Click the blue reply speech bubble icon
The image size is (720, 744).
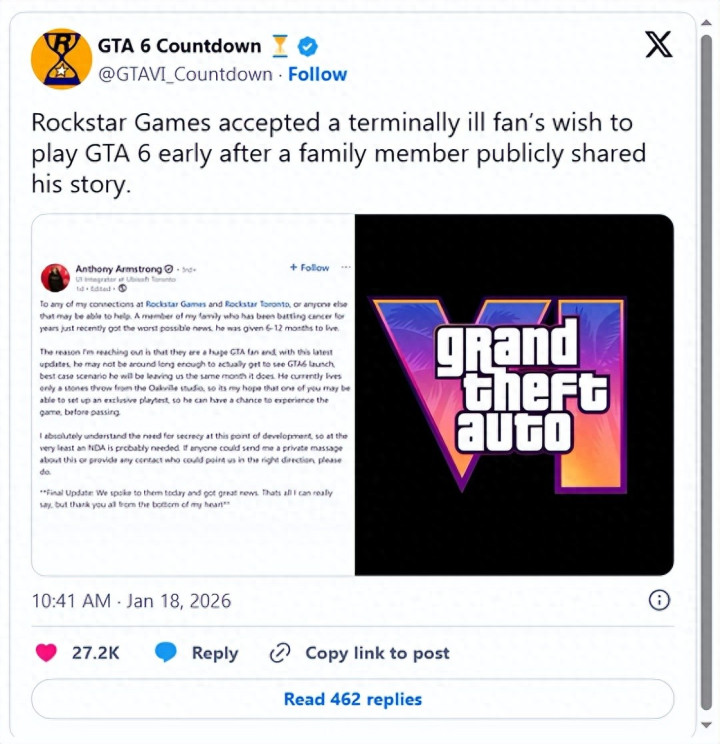coord(166,653)
